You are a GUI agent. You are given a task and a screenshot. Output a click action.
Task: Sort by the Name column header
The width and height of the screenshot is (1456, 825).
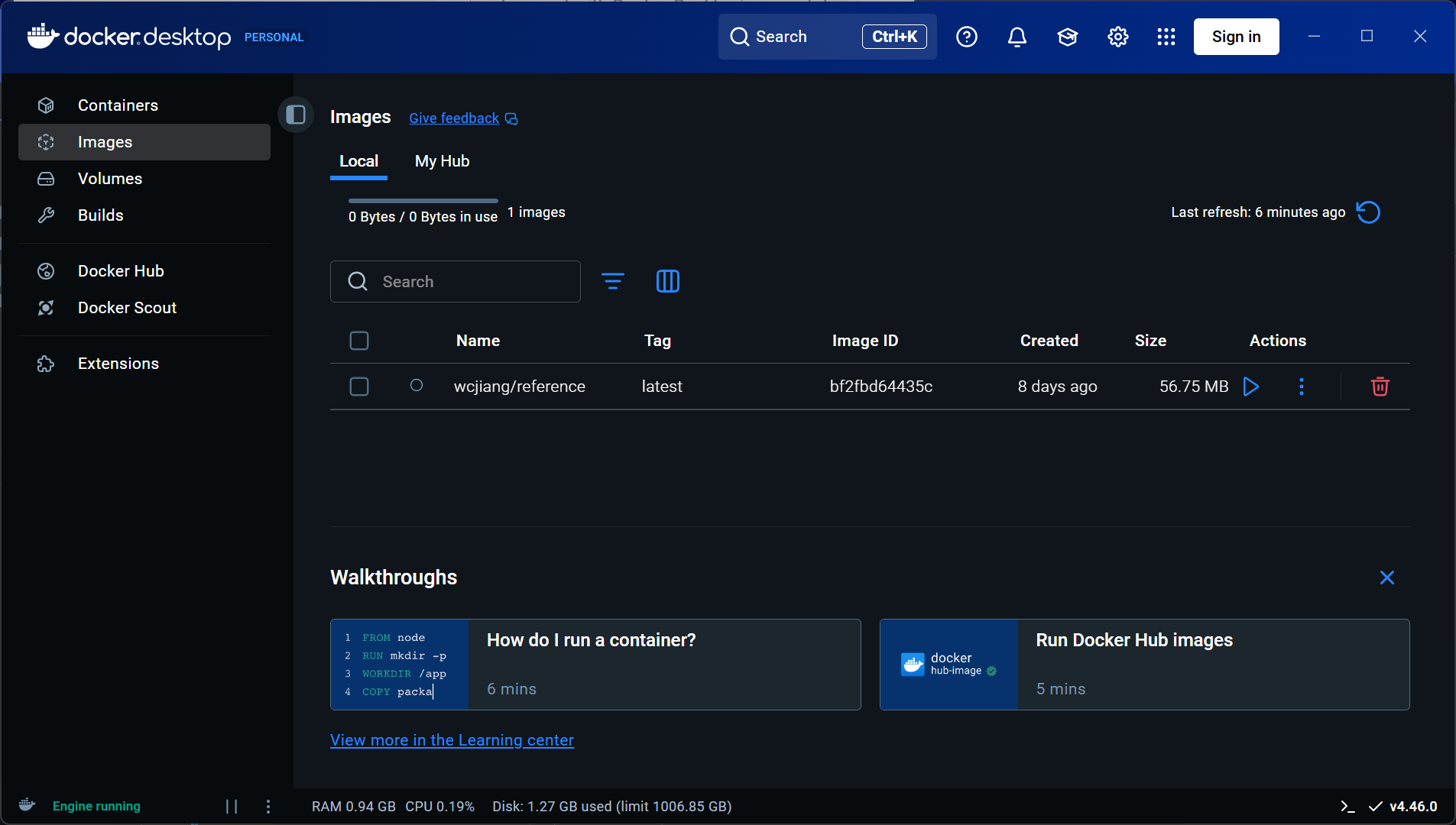click(478, 341)
